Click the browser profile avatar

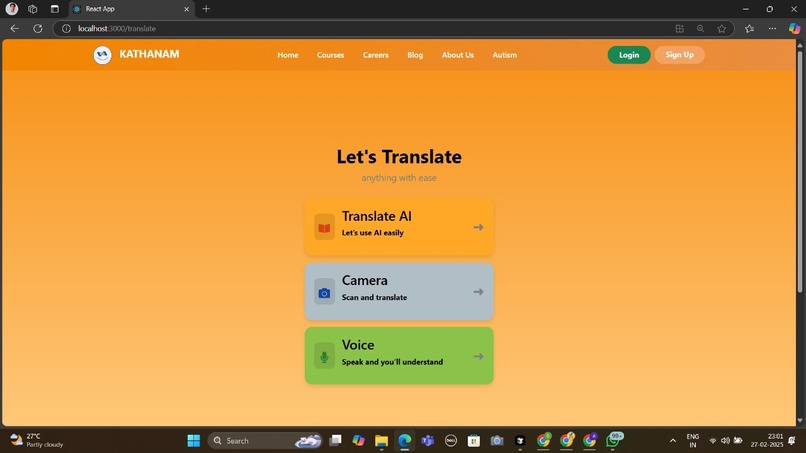click(x=12, y=9)
